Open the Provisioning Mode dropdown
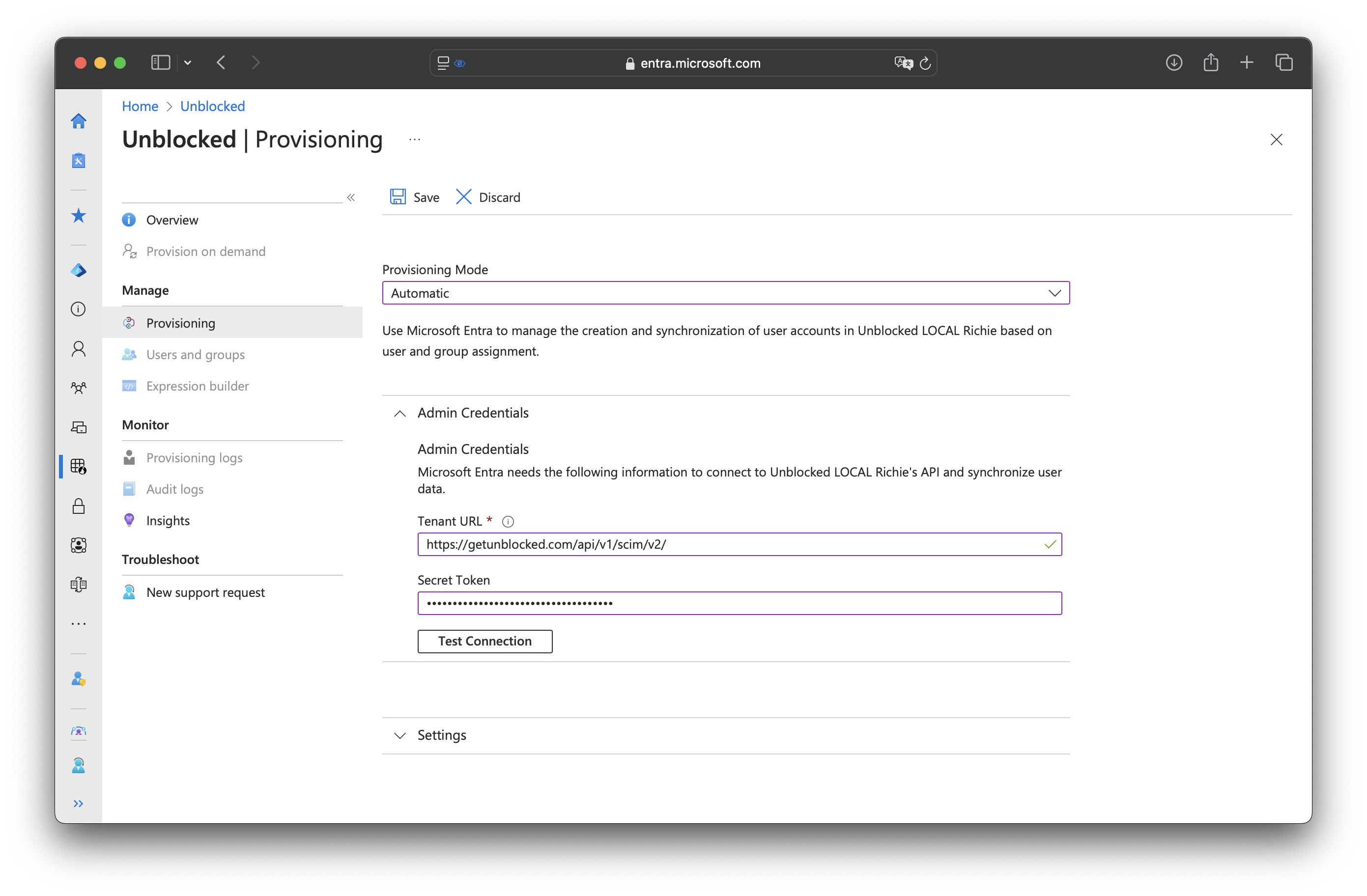 726,293
